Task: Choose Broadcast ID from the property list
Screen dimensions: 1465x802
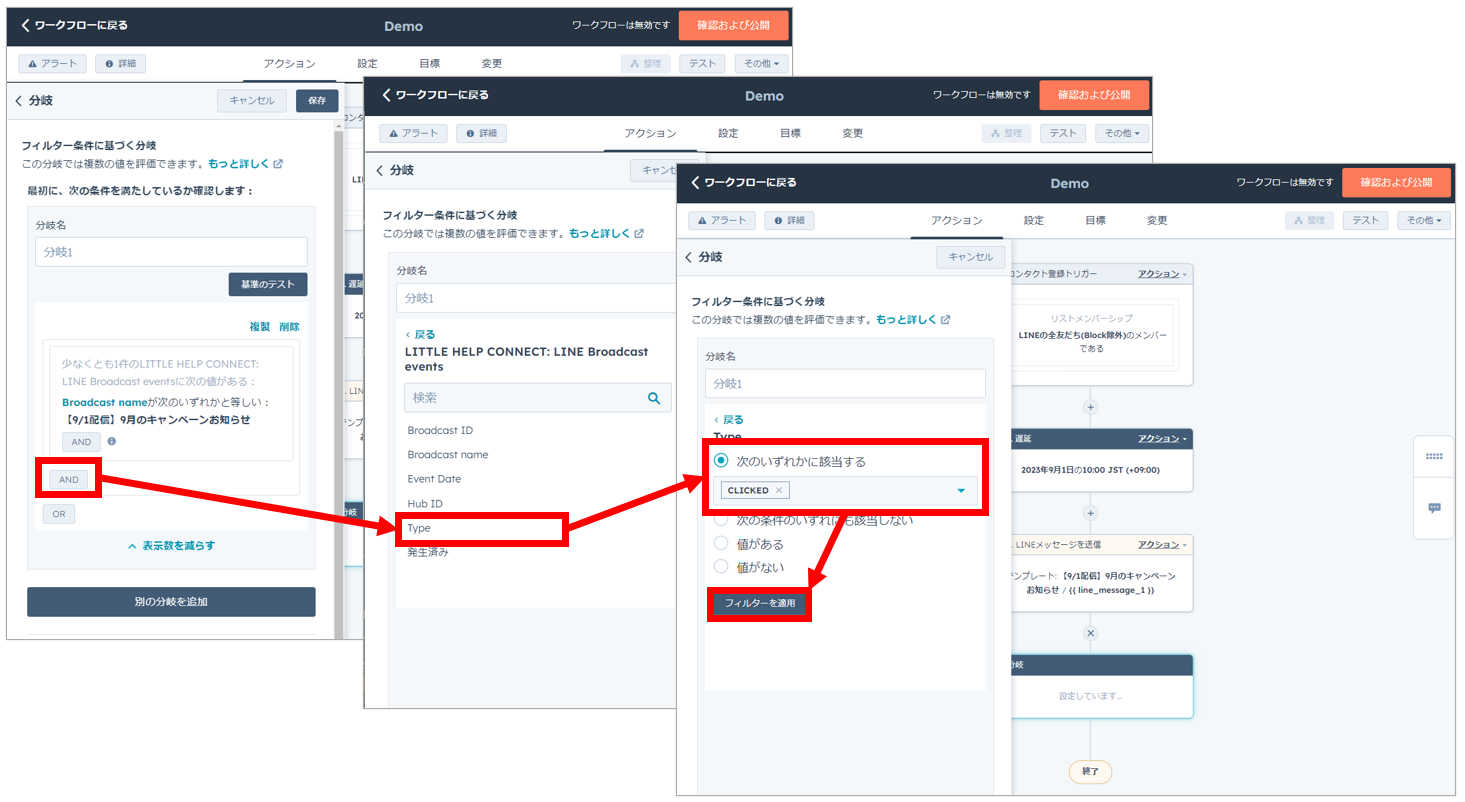Action: pyautogui.click(x=440, y=430)
